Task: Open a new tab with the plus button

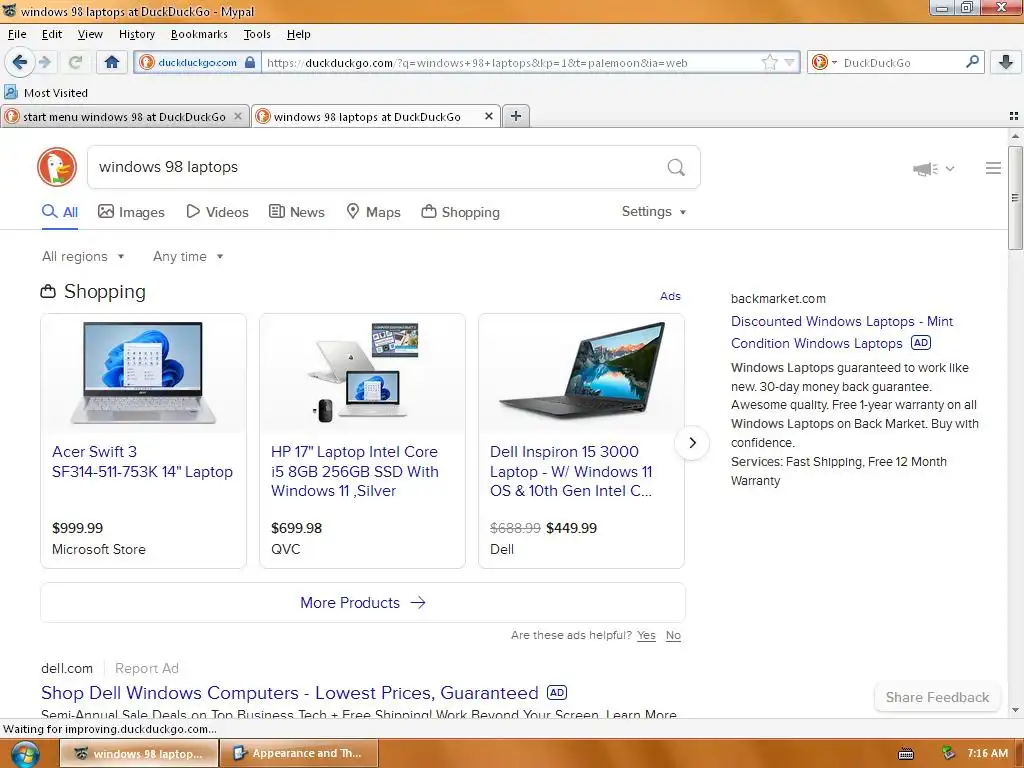Action: (x=516, y=116)
